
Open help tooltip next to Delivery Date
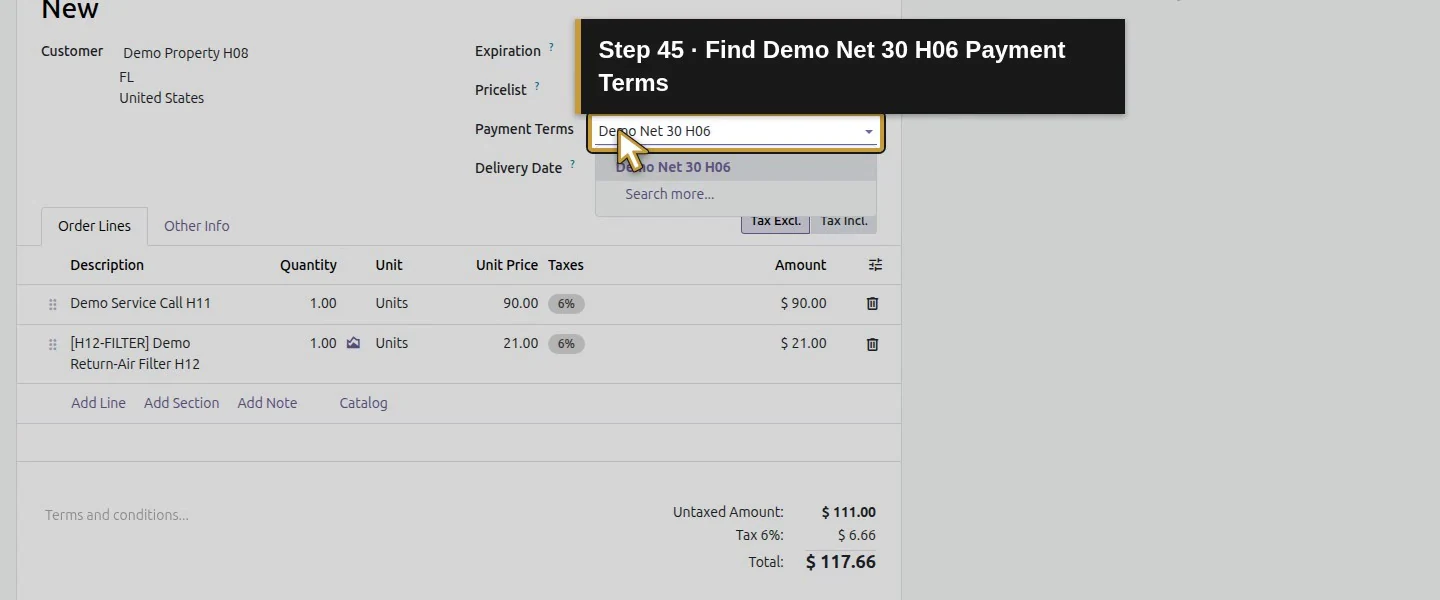click(x=572, y=164)
